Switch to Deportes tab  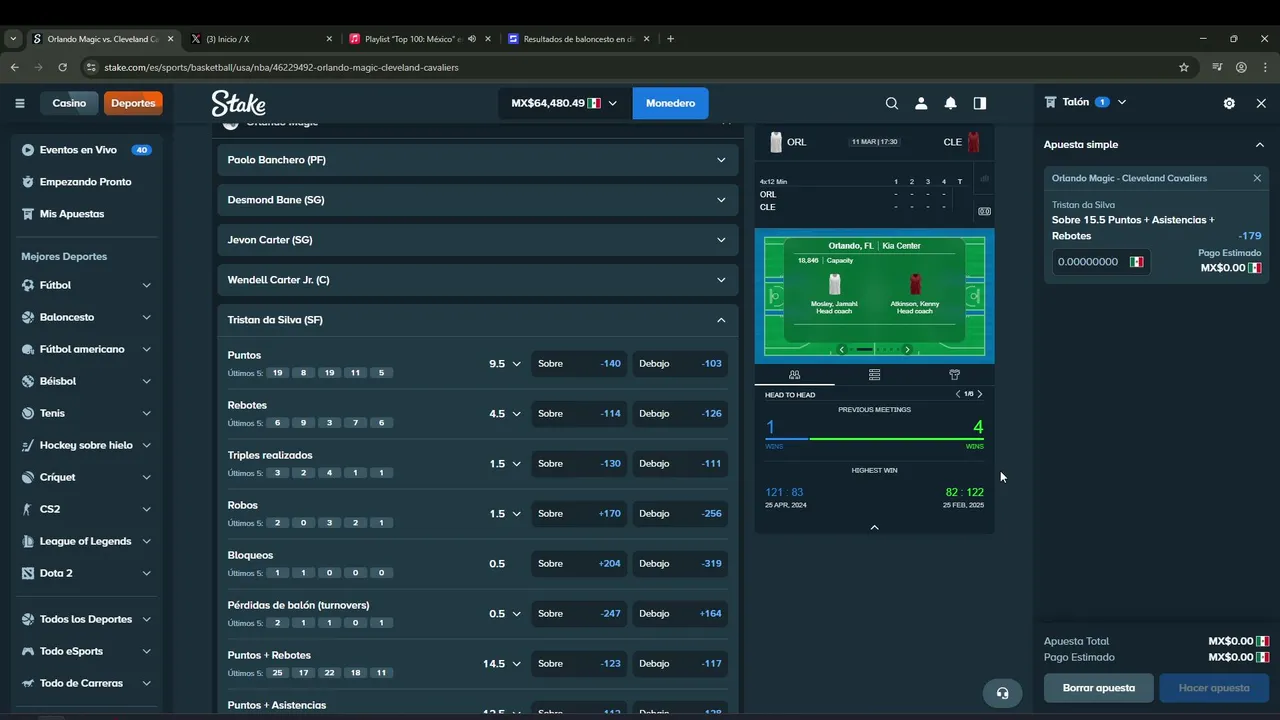point(133,103)
